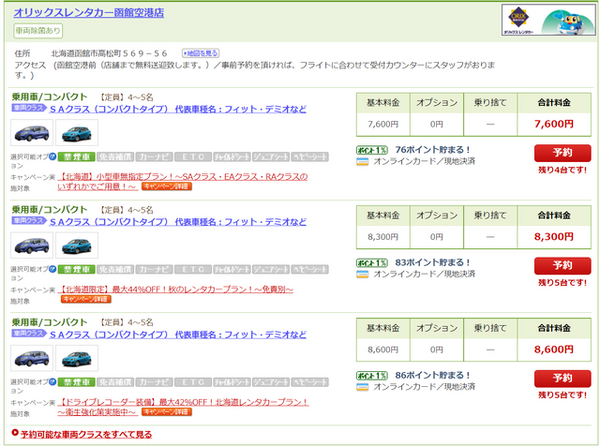Open 最大44%OFF 秋のレンタカープラン campaign link
The height and width of the screenshot is (446, 600).
coord(175,290)
